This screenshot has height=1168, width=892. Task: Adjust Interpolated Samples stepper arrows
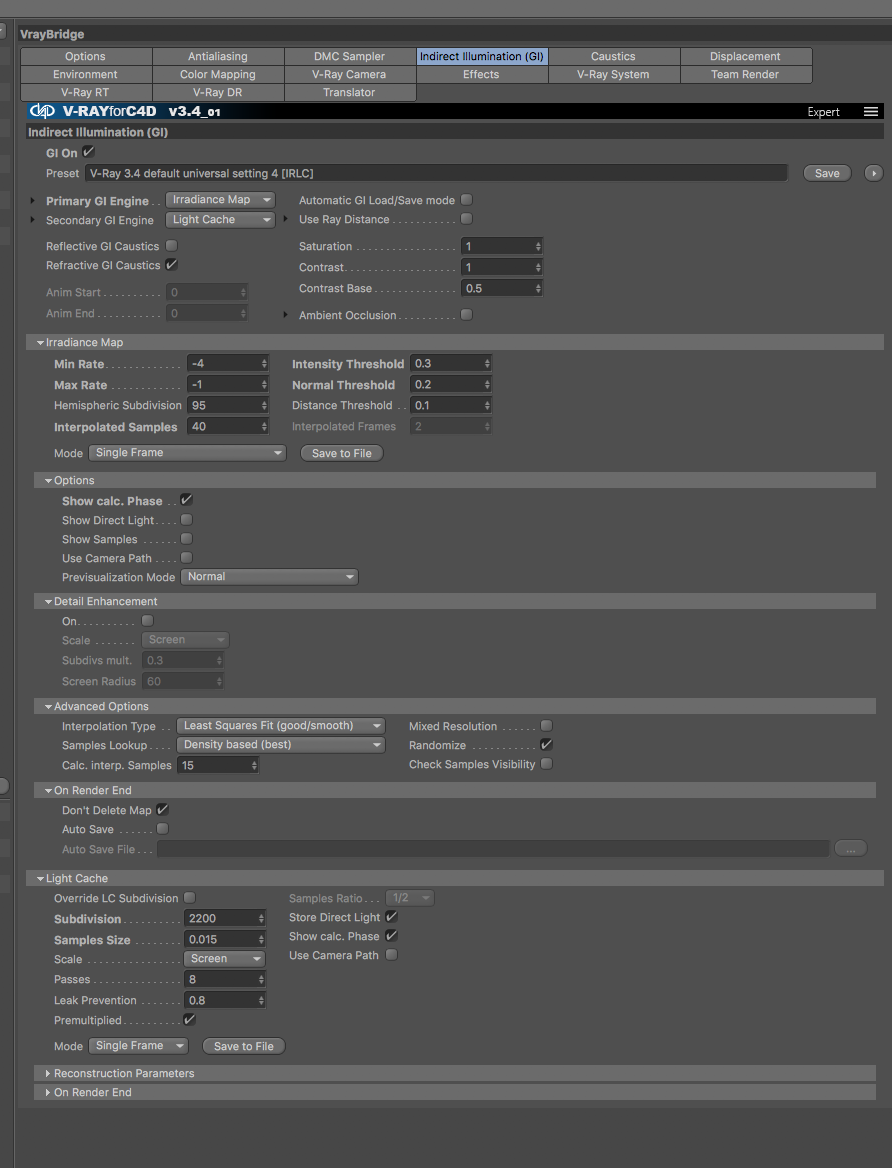pyautogui.click(x=265, y=427)
